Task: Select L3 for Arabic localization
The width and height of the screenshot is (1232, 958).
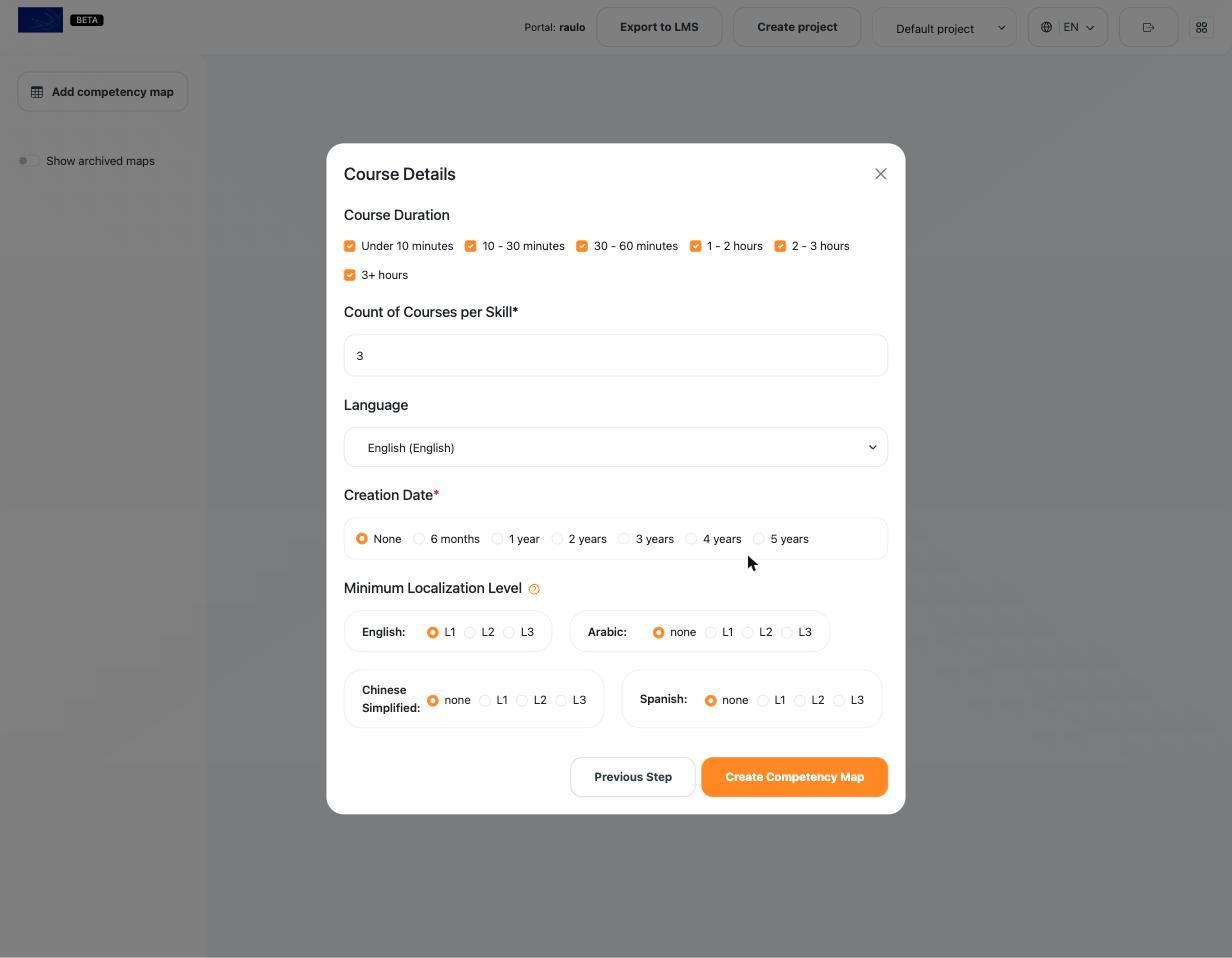Action: (x=787, y=632)
